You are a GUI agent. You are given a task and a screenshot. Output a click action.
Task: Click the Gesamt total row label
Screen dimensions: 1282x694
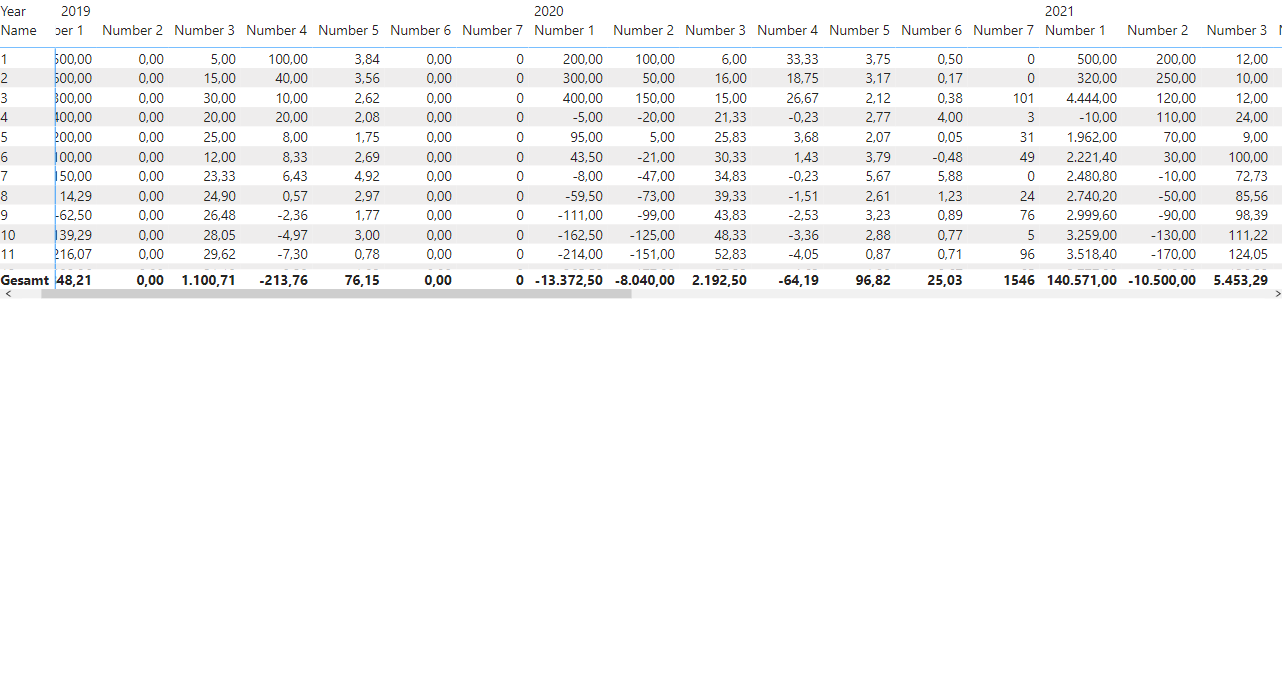pos(25,280)
